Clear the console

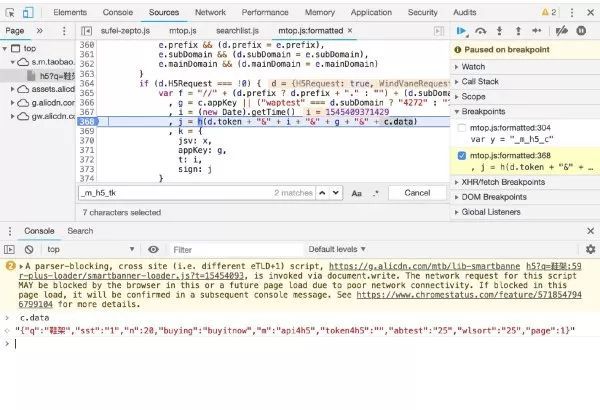tap(29, 250)
